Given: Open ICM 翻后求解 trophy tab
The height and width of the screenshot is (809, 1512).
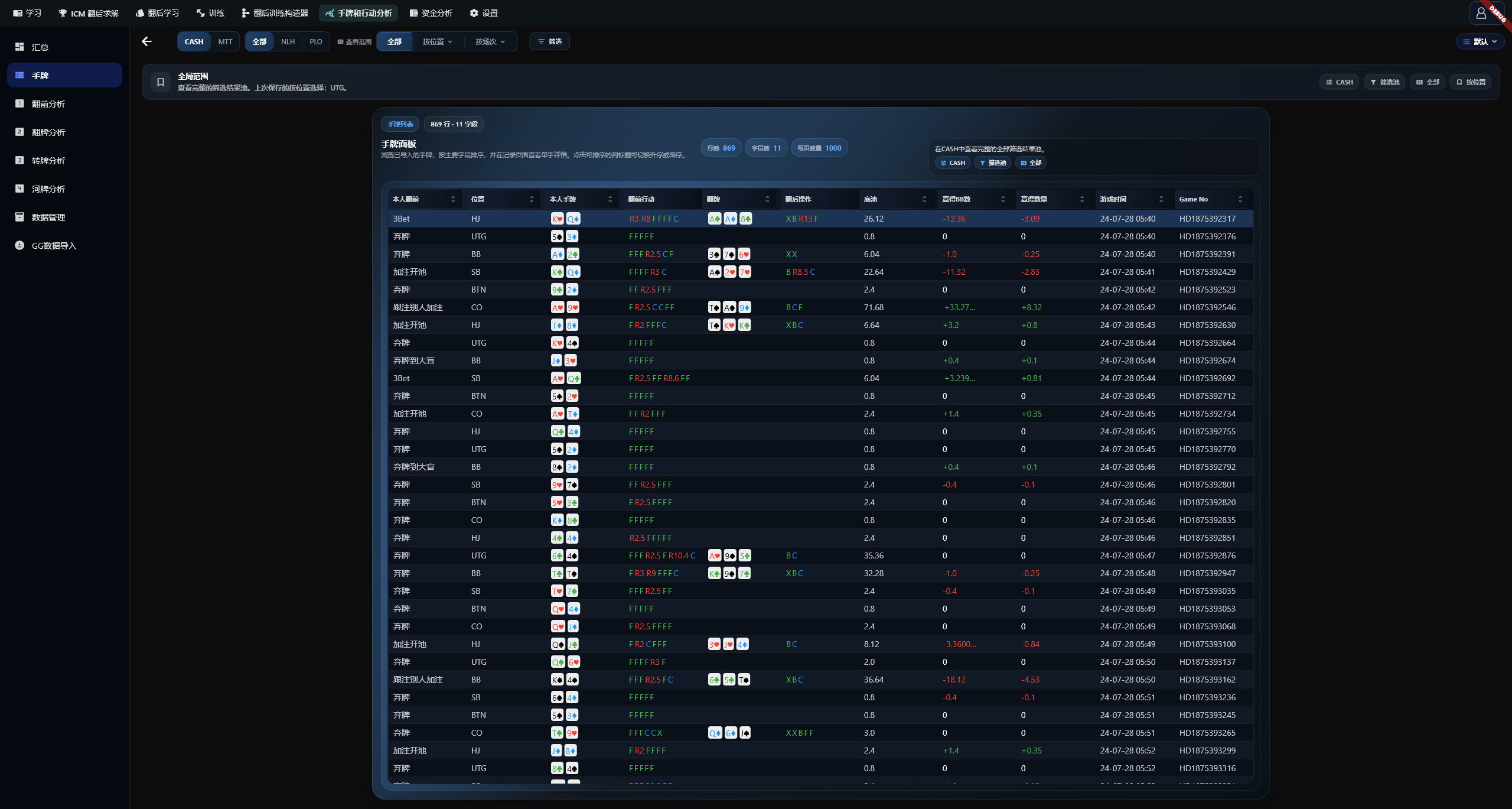Looking at the screenshot, I should 89,13.
